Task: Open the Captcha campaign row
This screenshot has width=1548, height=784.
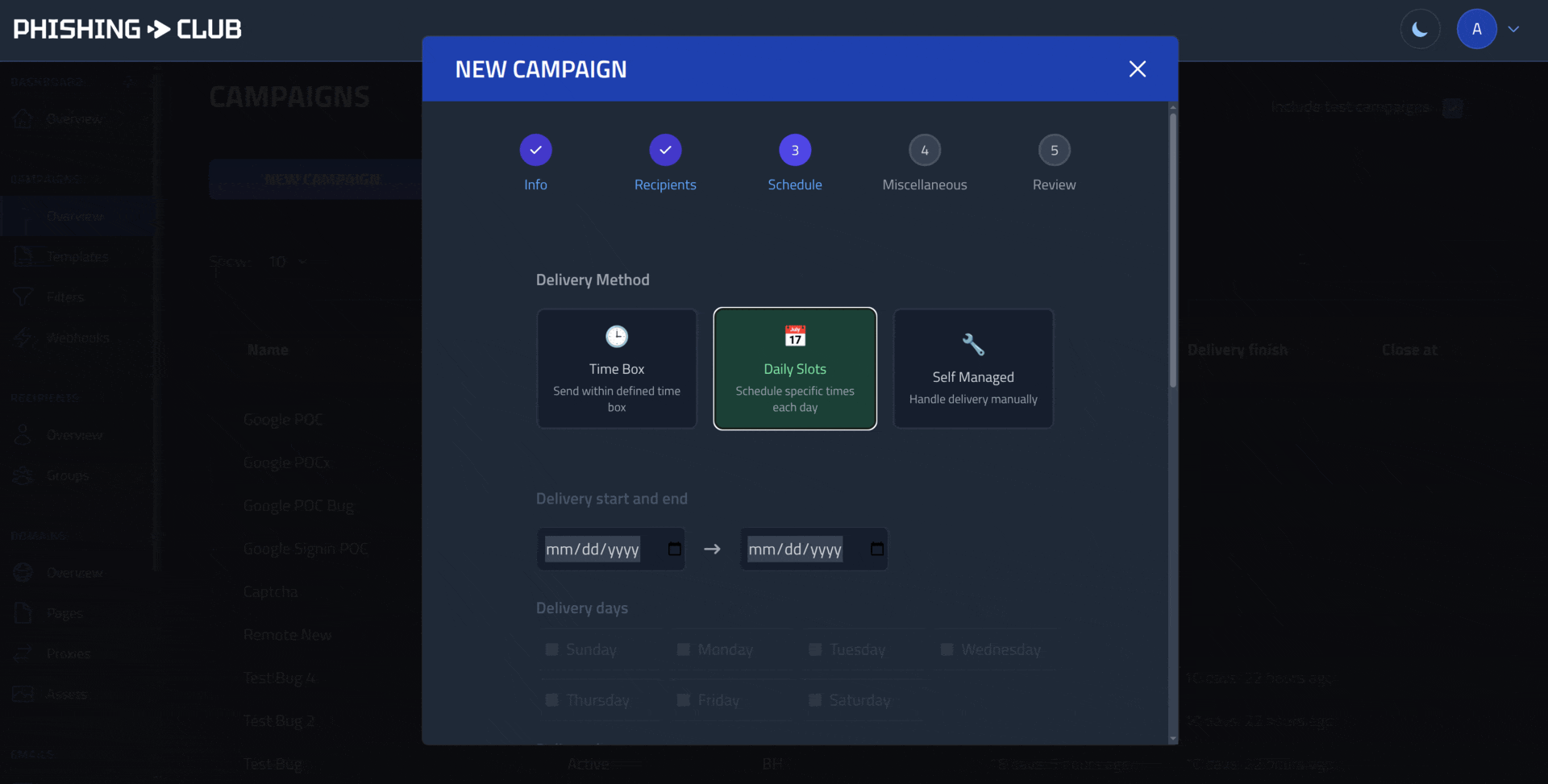Action: pos(271,592)
